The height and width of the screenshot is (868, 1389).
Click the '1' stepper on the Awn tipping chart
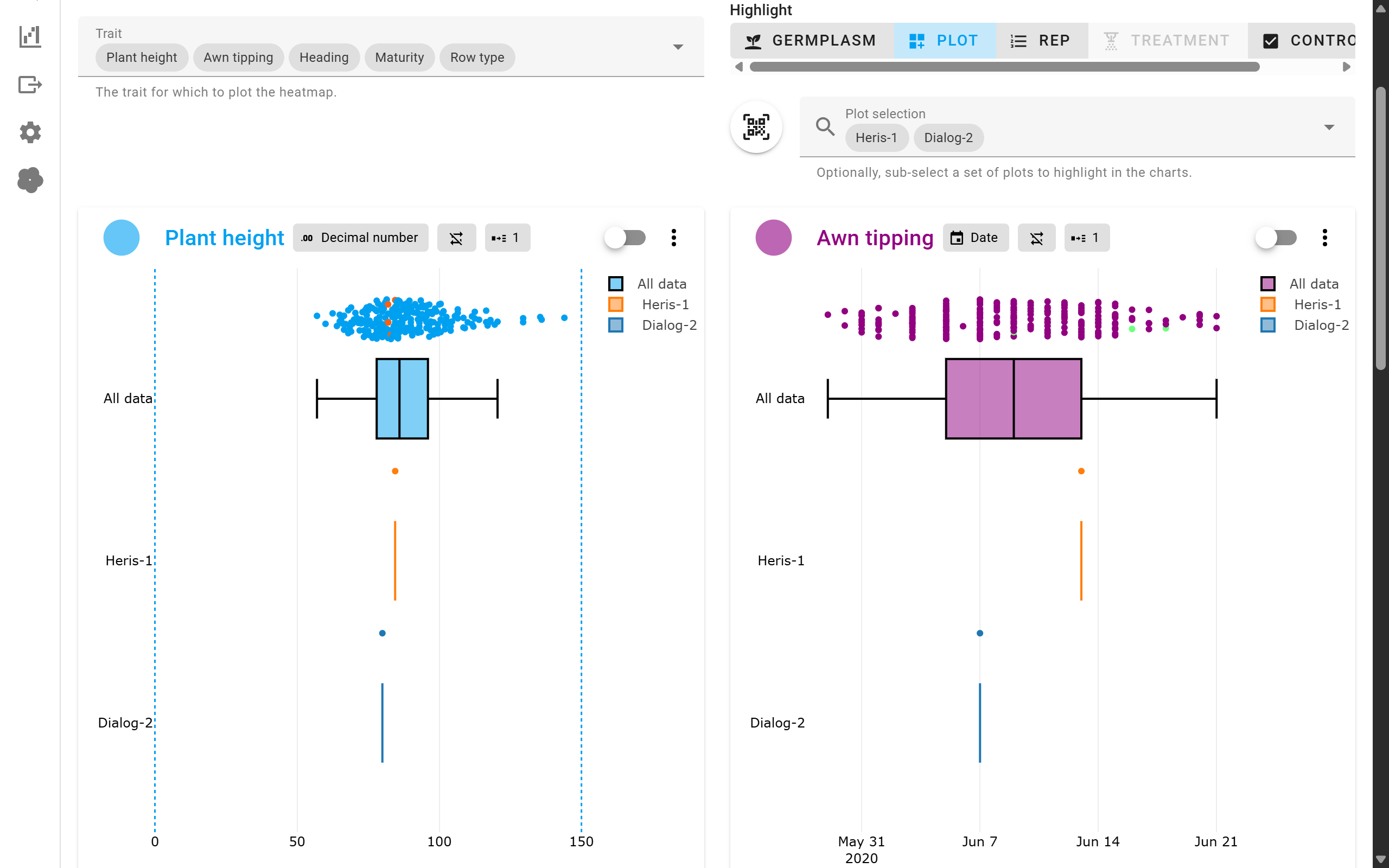click(1086, 237)
